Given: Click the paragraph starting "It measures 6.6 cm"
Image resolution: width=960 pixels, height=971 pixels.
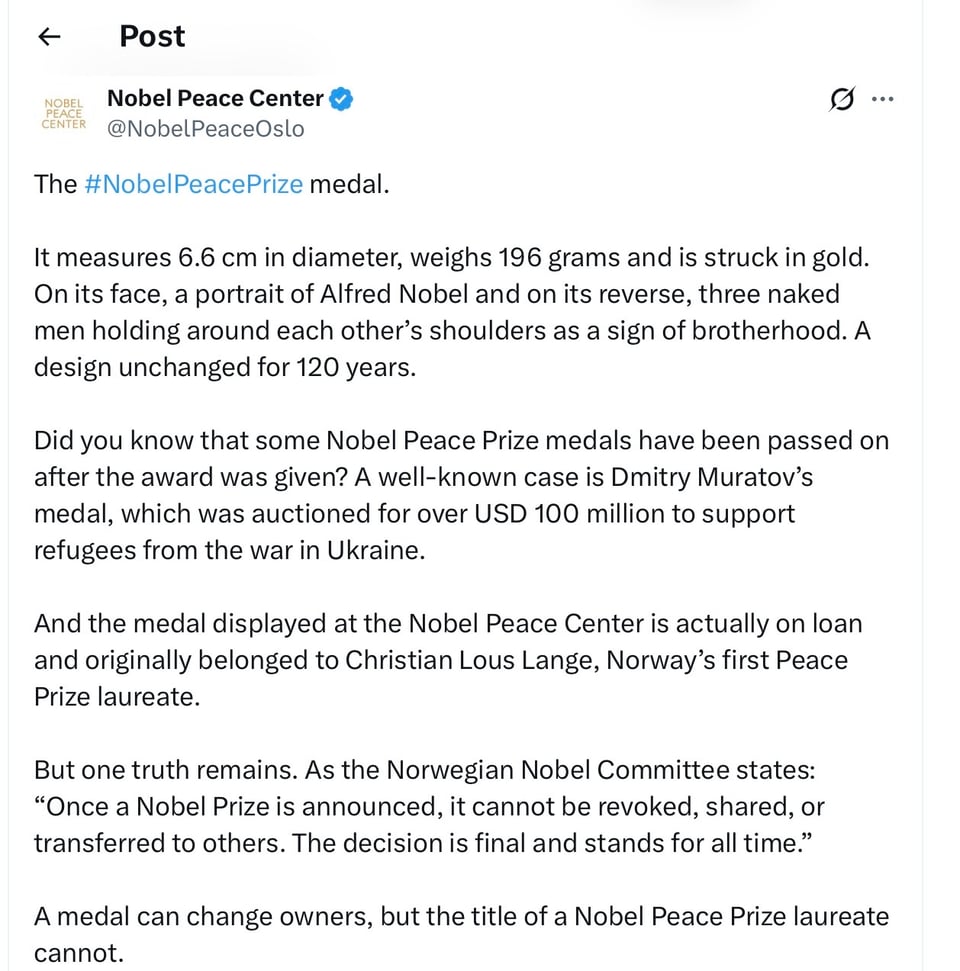Looking at the screenshot, I should click(452, 312).
